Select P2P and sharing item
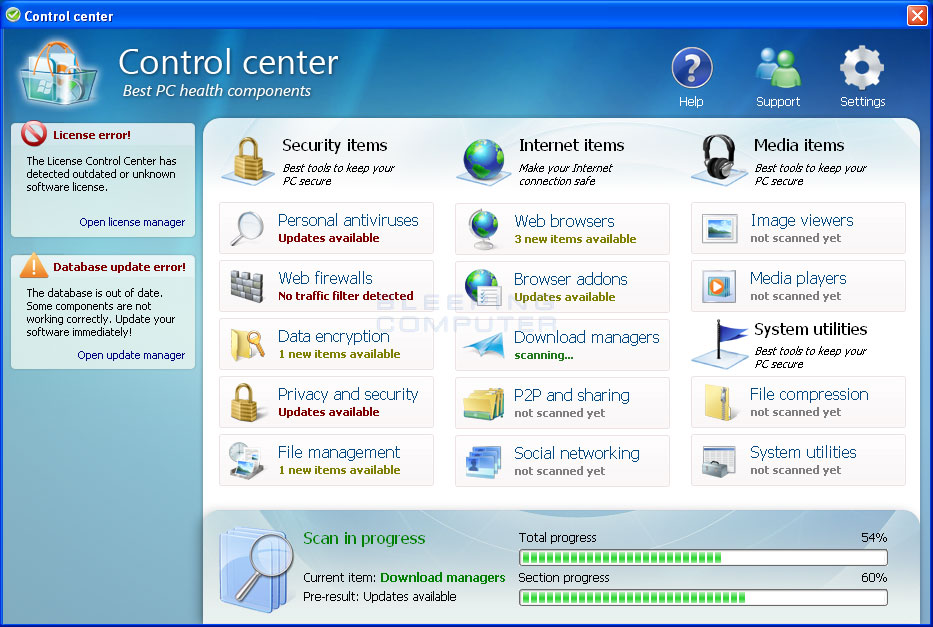 coord(562,403)
